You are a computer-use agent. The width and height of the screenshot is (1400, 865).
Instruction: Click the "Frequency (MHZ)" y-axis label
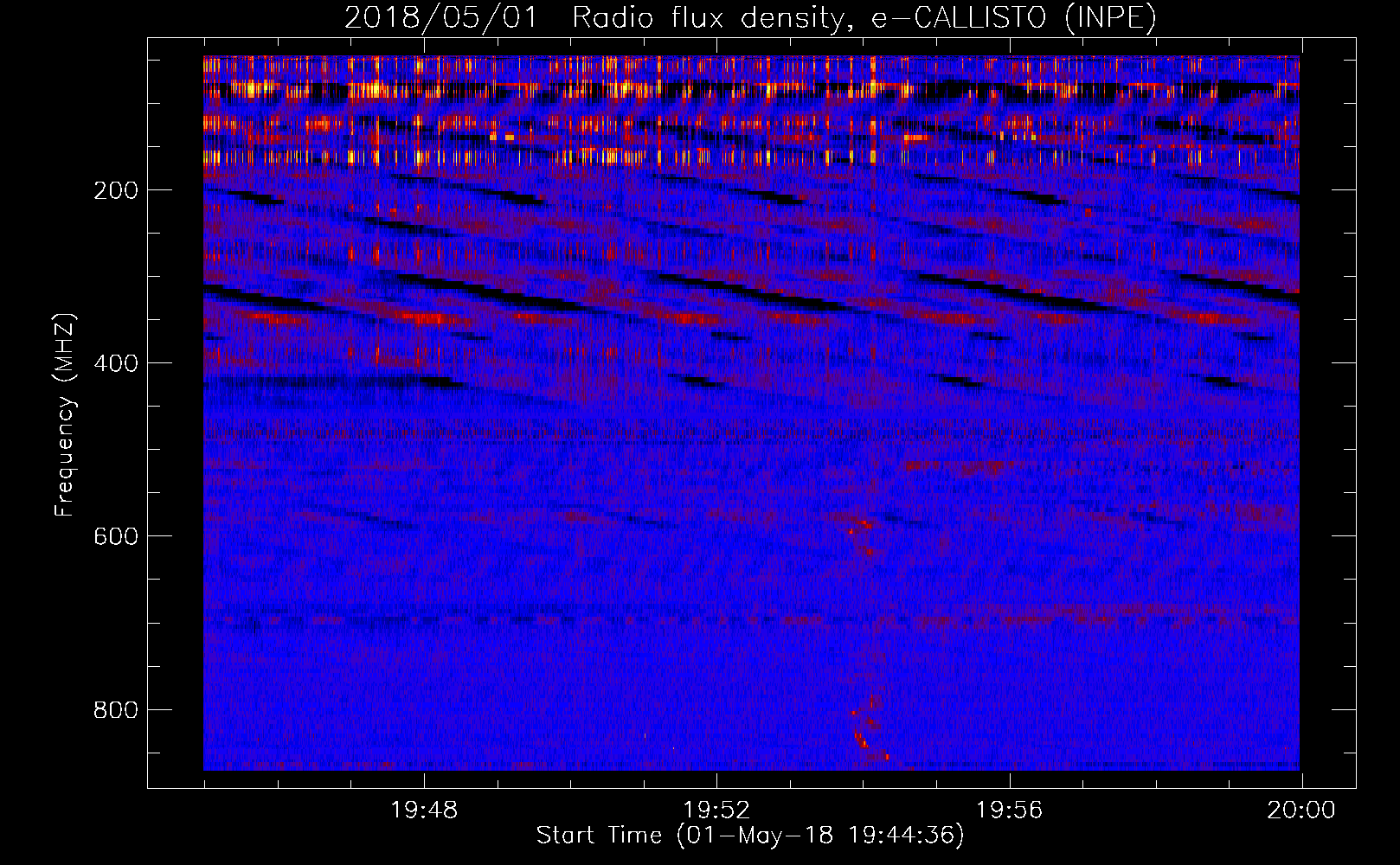point(64,415)
